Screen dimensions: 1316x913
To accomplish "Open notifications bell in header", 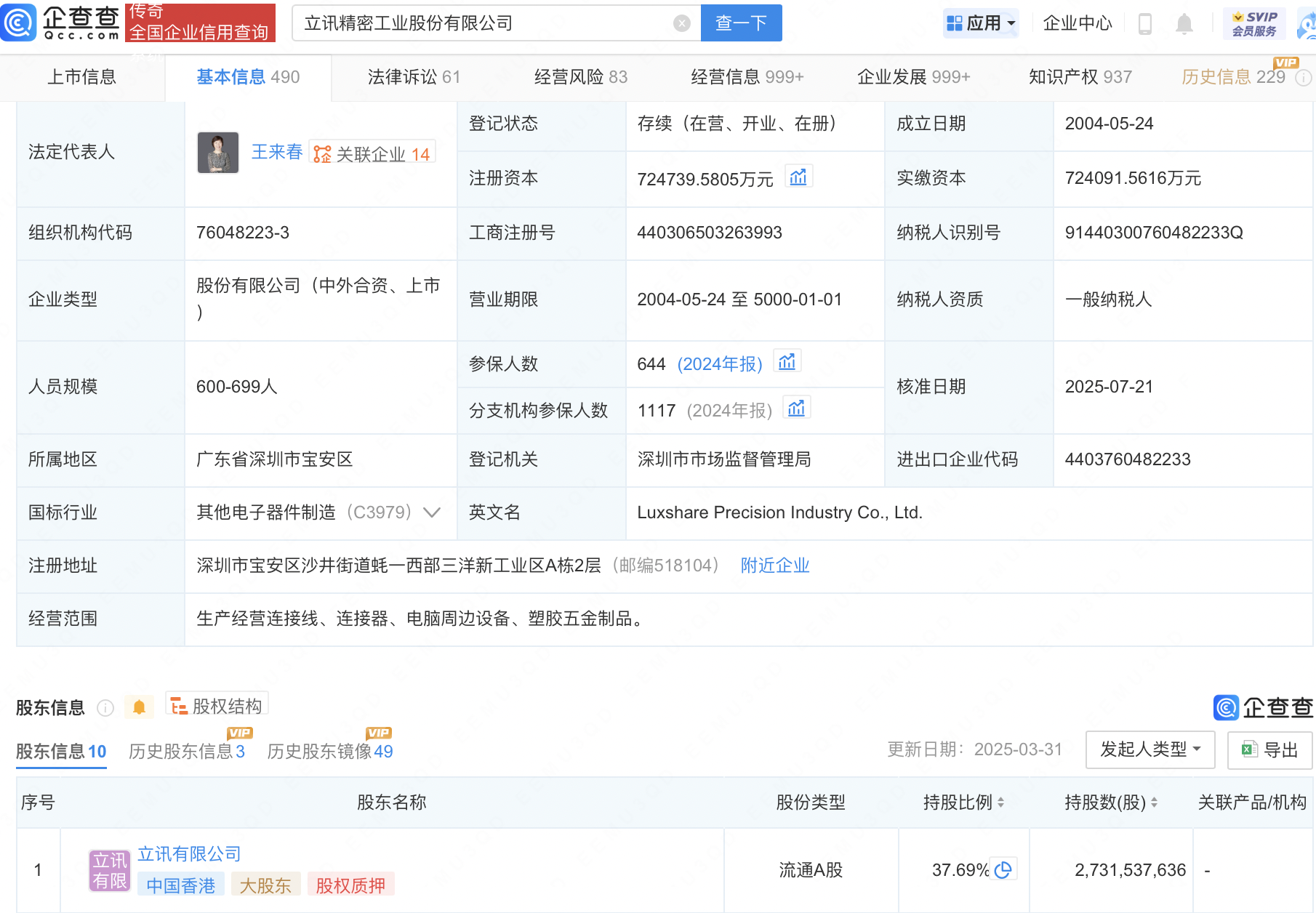I will [x=1184, y=24].
